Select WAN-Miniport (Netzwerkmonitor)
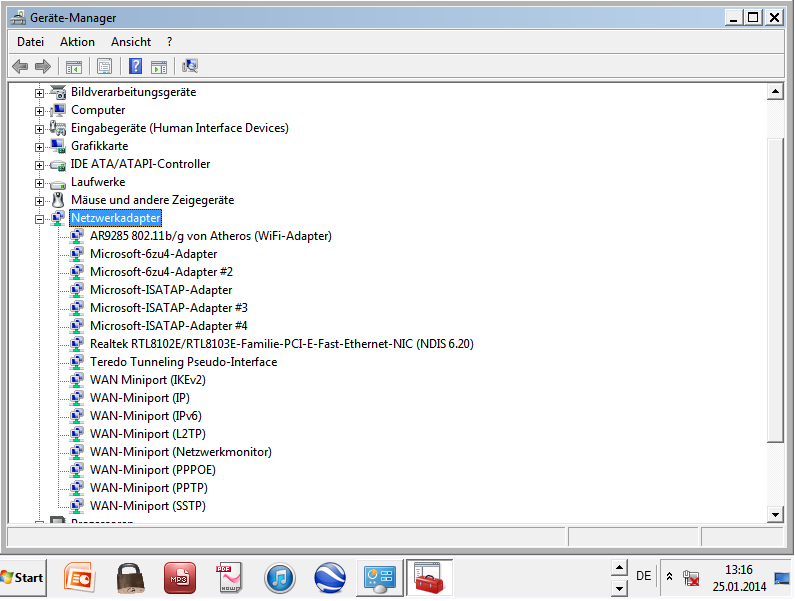This screenshot has height=601, width=795. click(x=180, y=452)
